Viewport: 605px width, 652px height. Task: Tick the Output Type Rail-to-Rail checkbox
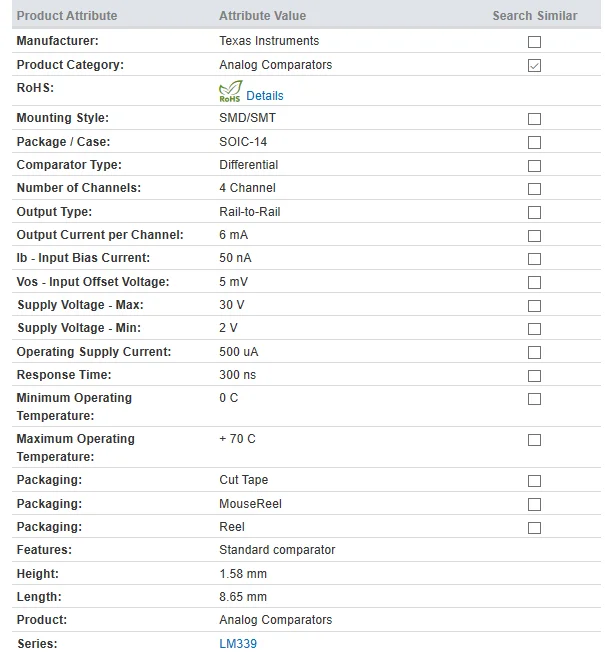534,212
